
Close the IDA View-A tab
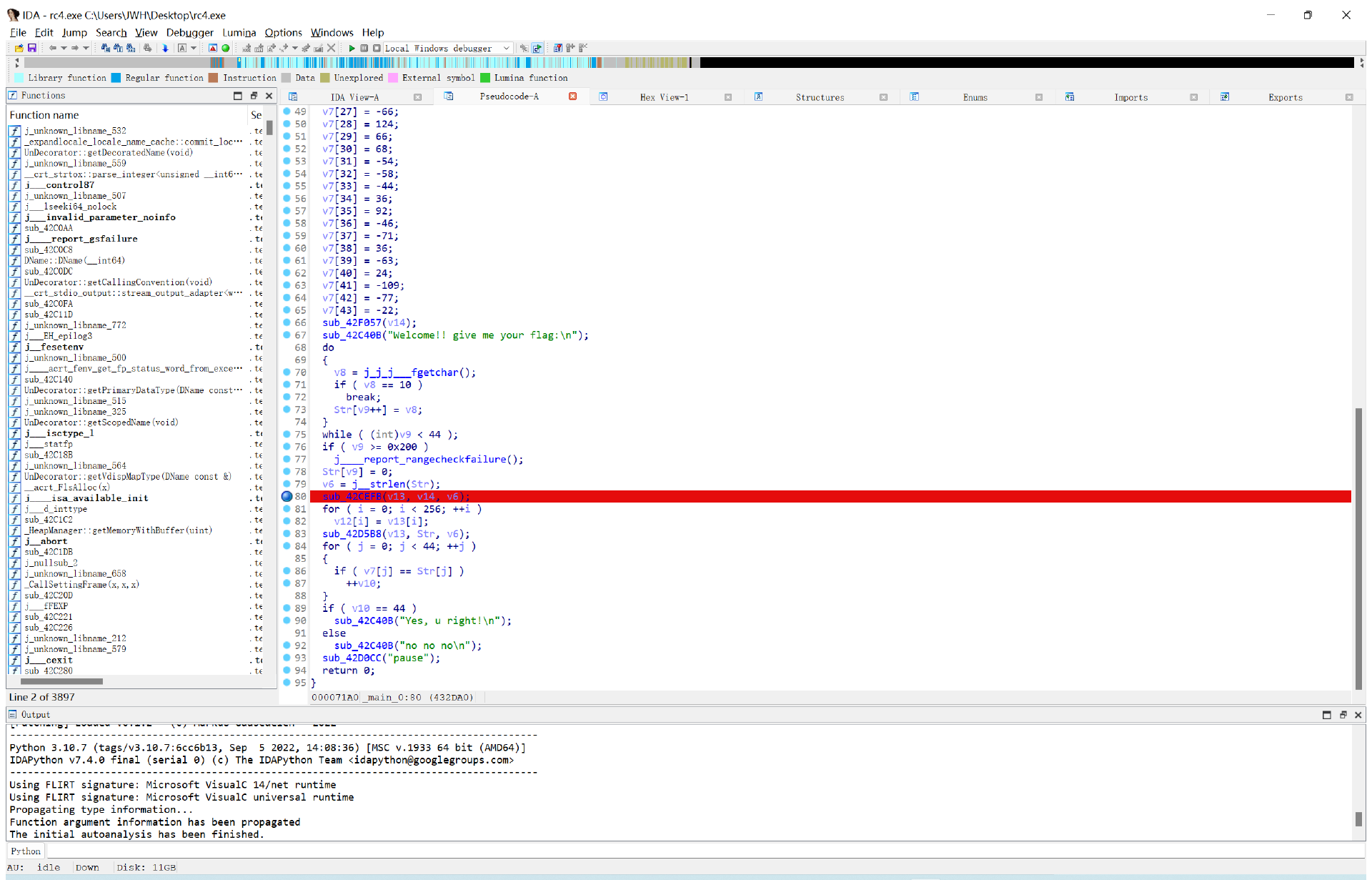tap(417, 97)
